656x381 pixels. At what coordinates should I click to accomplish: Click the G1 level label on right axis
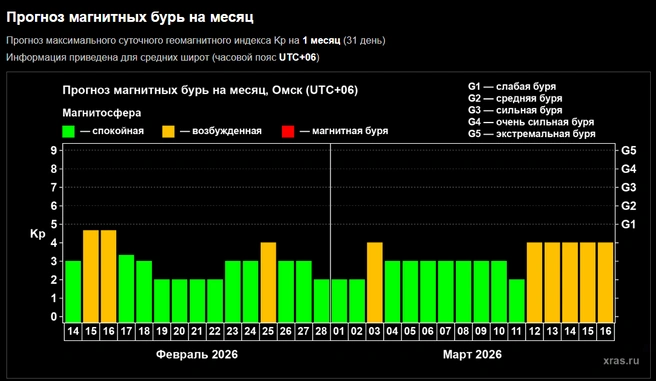tap(628, 225)
